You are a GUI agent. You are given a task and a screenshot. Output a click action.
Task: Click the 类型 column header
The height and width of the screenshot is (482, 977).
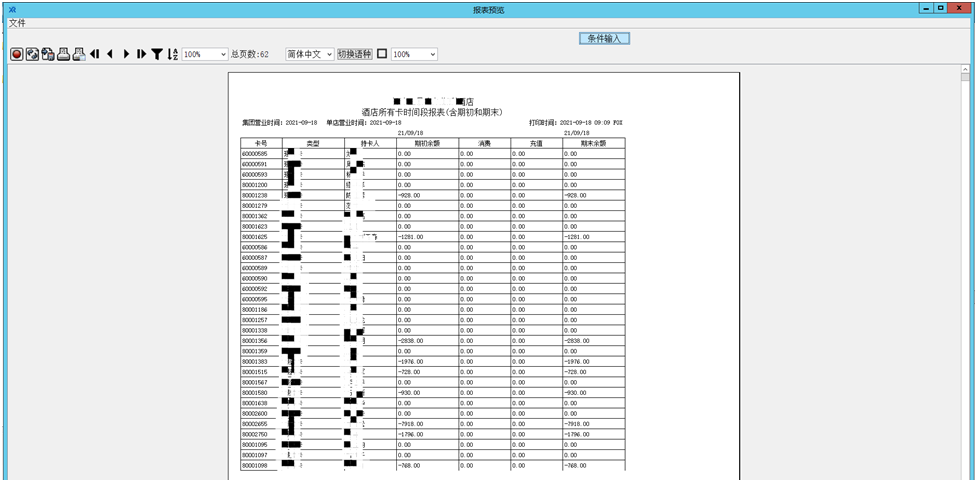(313, 143)
